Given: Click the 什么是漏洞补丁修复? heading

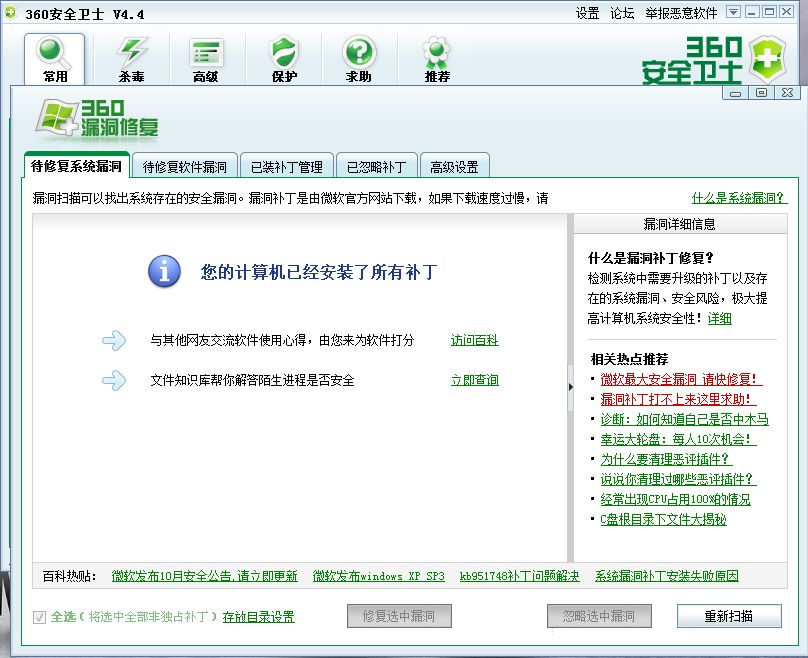Looking at the screenshot, I should coord(651,258).
